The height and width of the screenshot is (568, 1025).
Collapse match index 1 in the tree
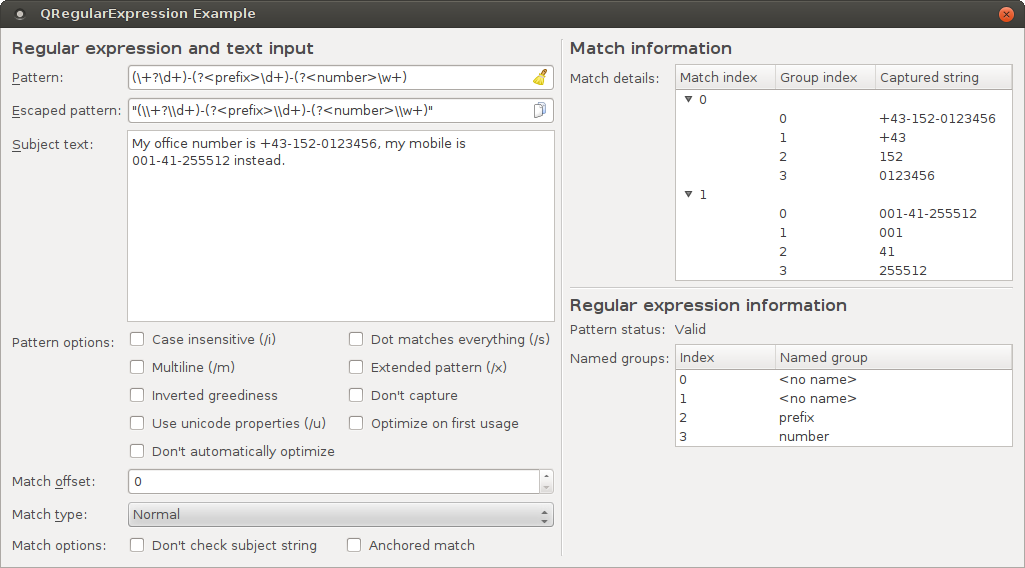click(688, 195)
